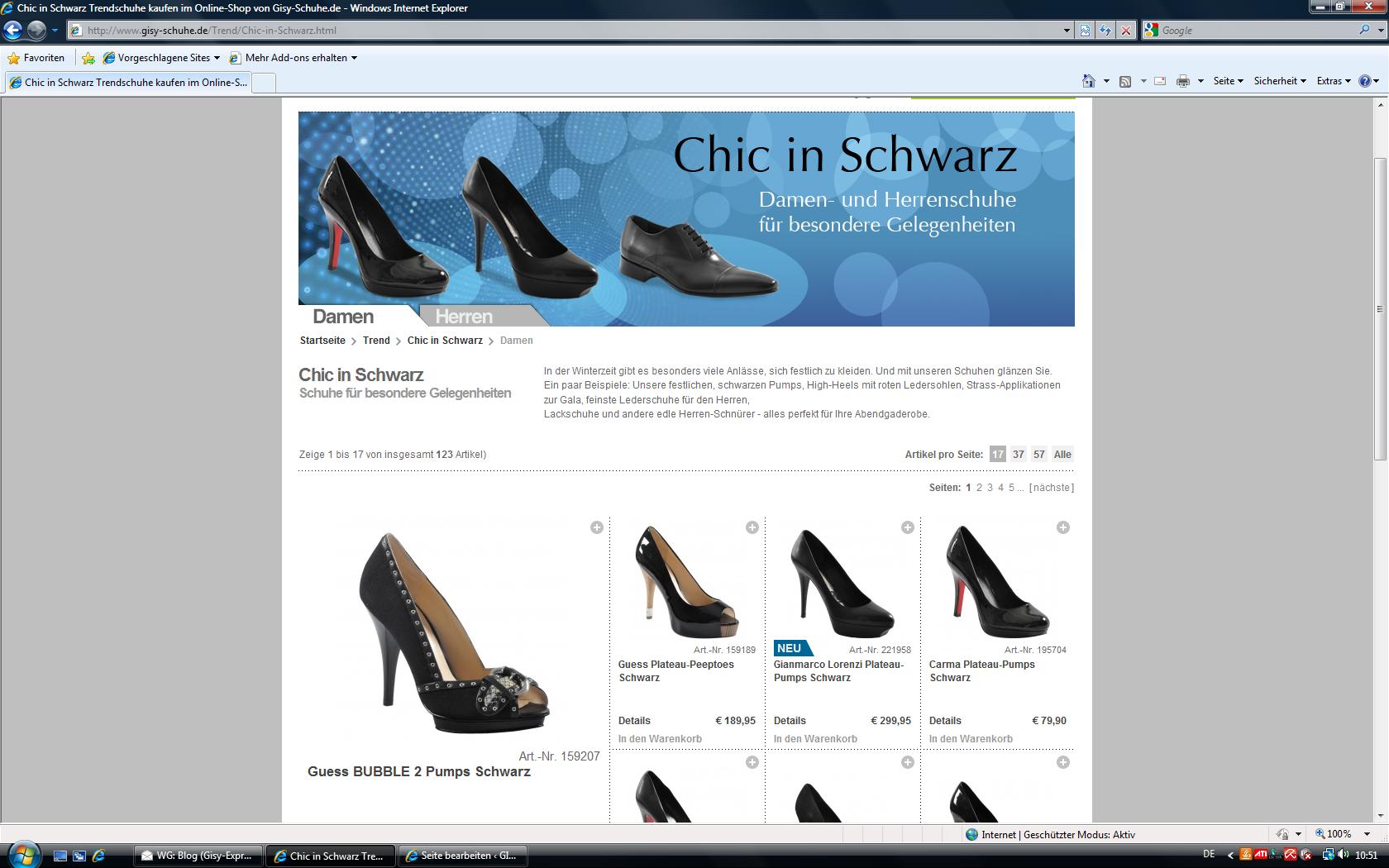Open Details for Guess Plateau-Peeptoes
This screenshot has height=868, width=1389.
(634, 721)
